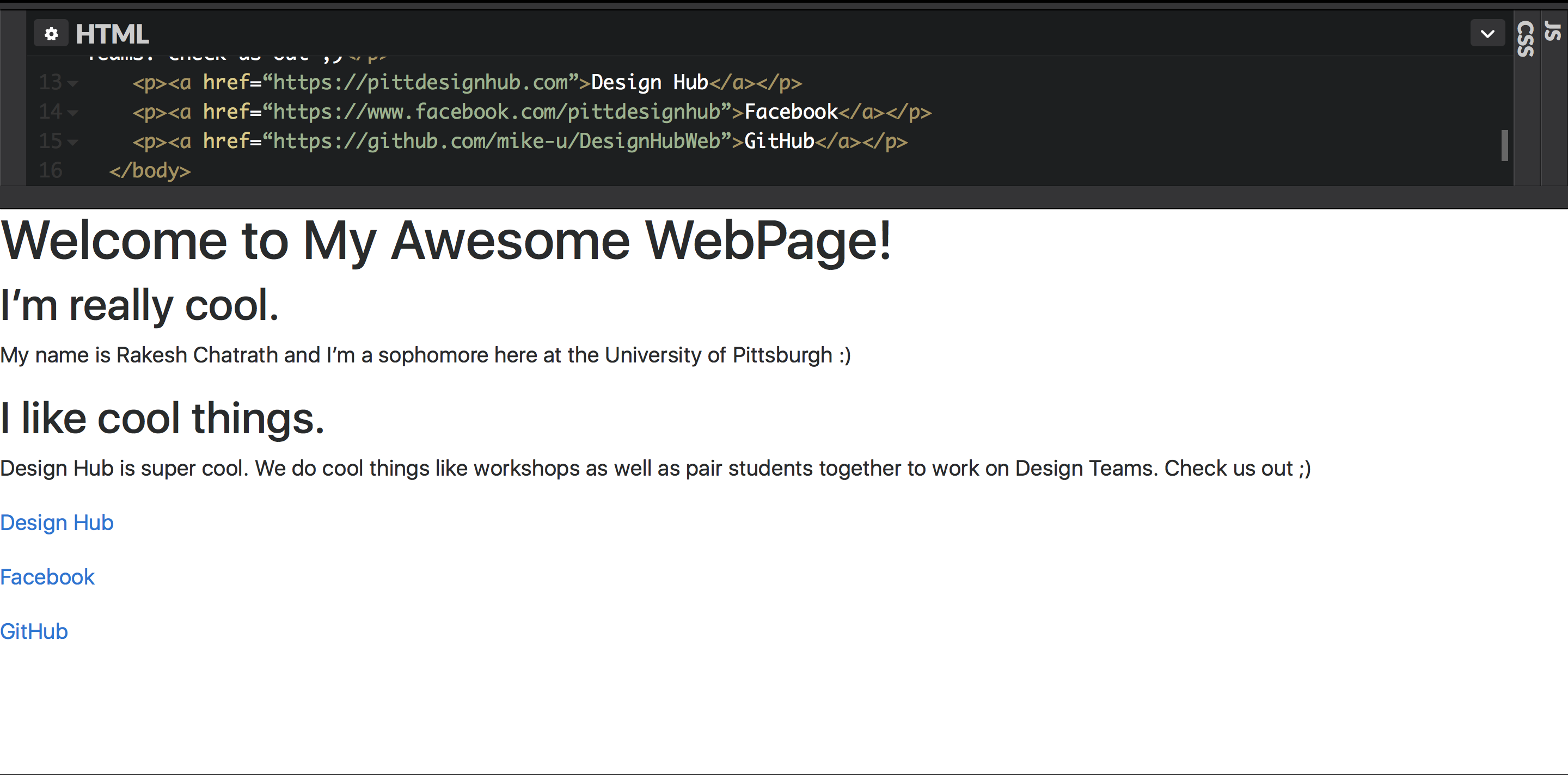Click line number 16 in gutter

(51, 170)
